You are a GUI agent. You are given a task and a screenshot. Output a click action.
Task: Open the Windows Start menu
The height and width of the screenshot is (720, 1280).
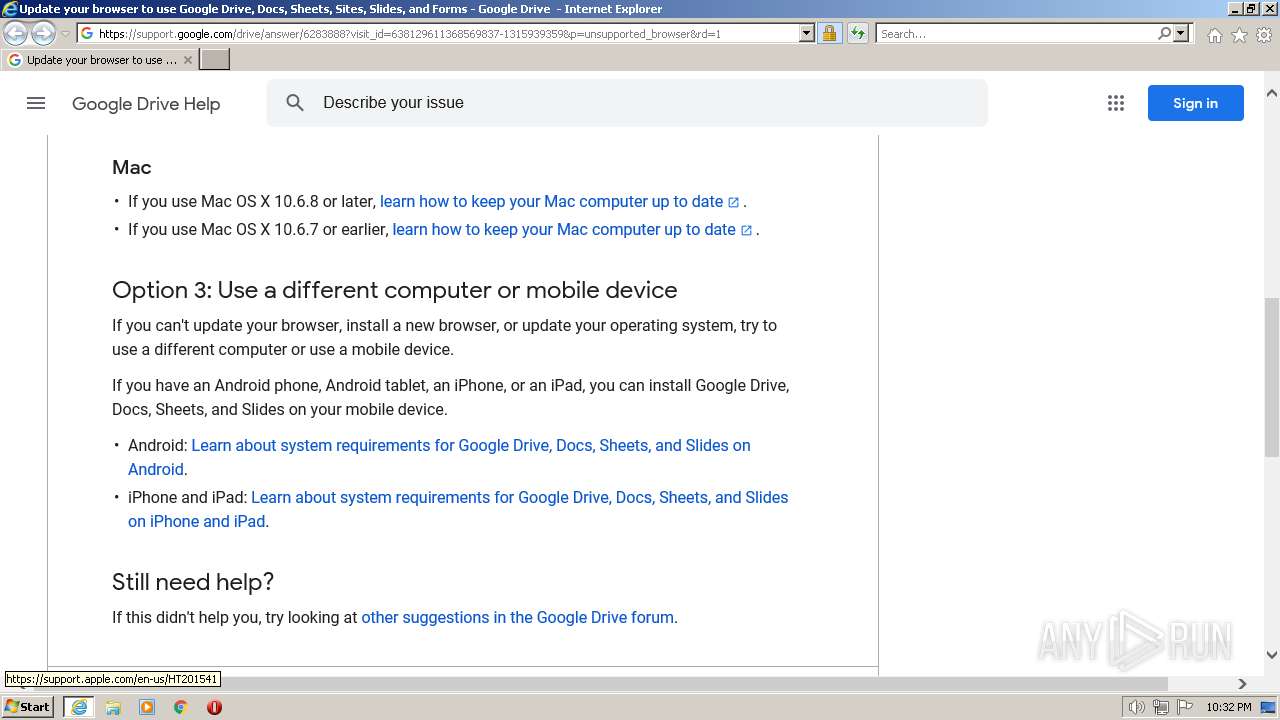pos(28,706)
